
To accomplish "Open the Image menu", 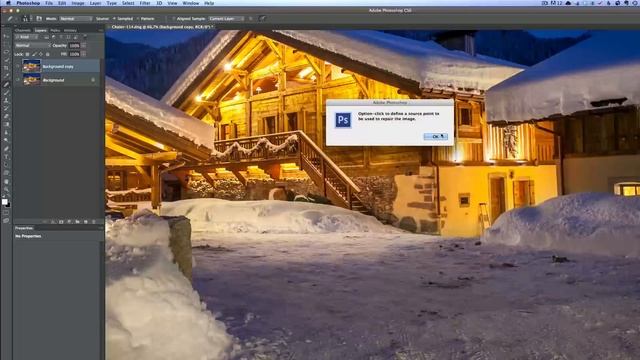I will point(78,3).
